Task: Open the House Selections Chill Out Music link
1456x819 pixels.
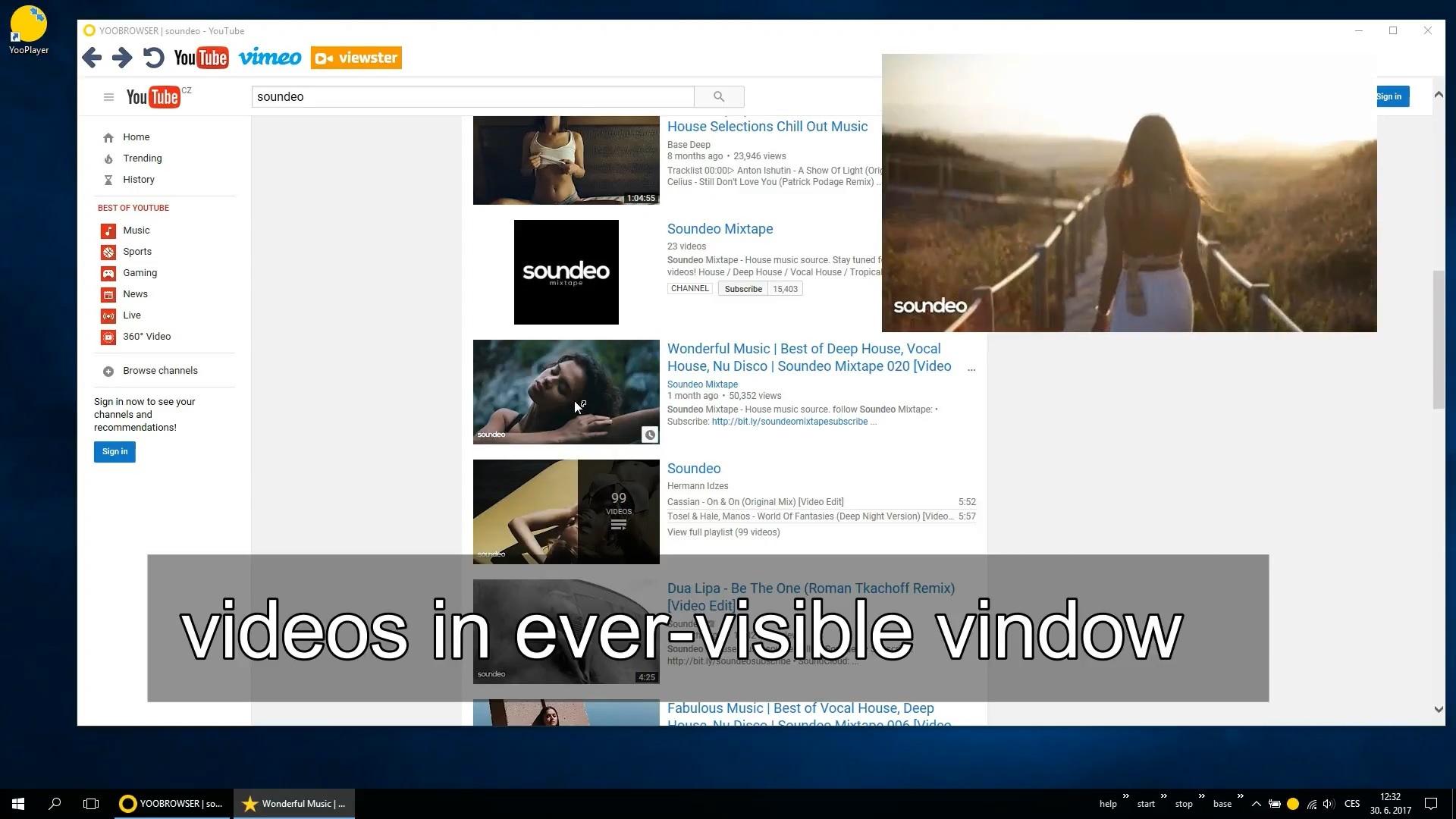Action: point(767,127)
